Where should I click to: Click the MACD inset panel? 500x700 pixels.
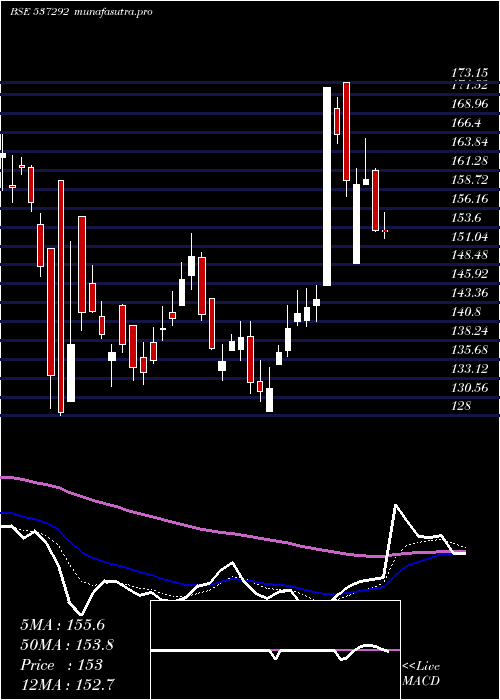275,650
